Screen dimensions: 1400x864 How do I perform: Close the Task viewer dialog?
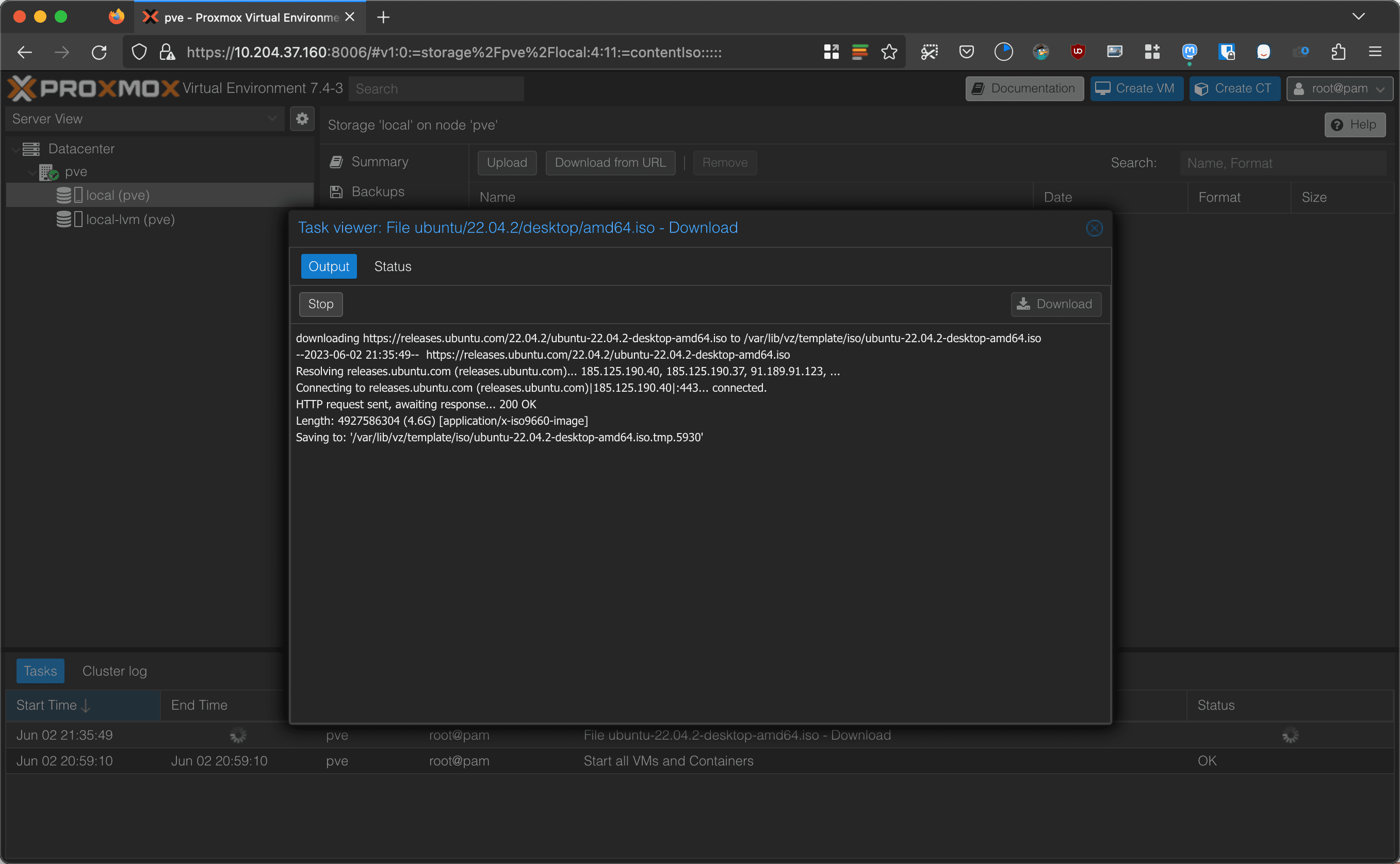pyautogui.click(x=1094, y=228)
